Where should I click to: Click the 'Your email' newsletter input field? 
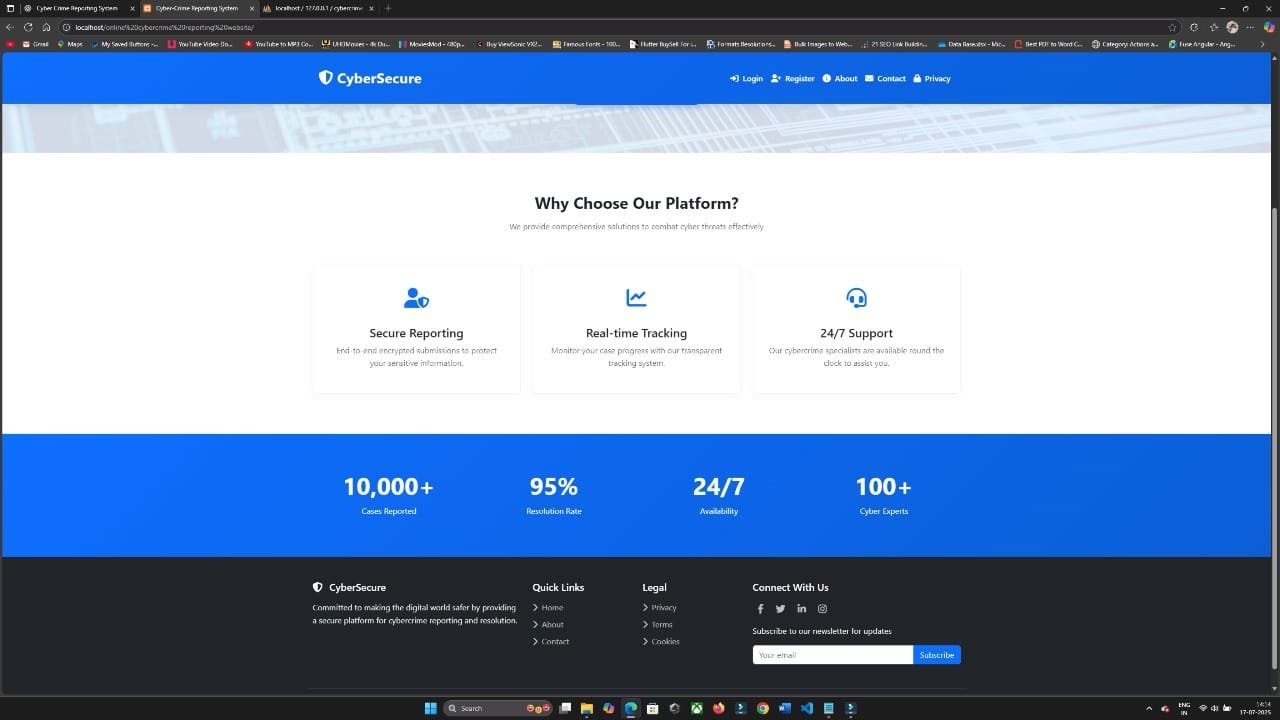(832, 655)
